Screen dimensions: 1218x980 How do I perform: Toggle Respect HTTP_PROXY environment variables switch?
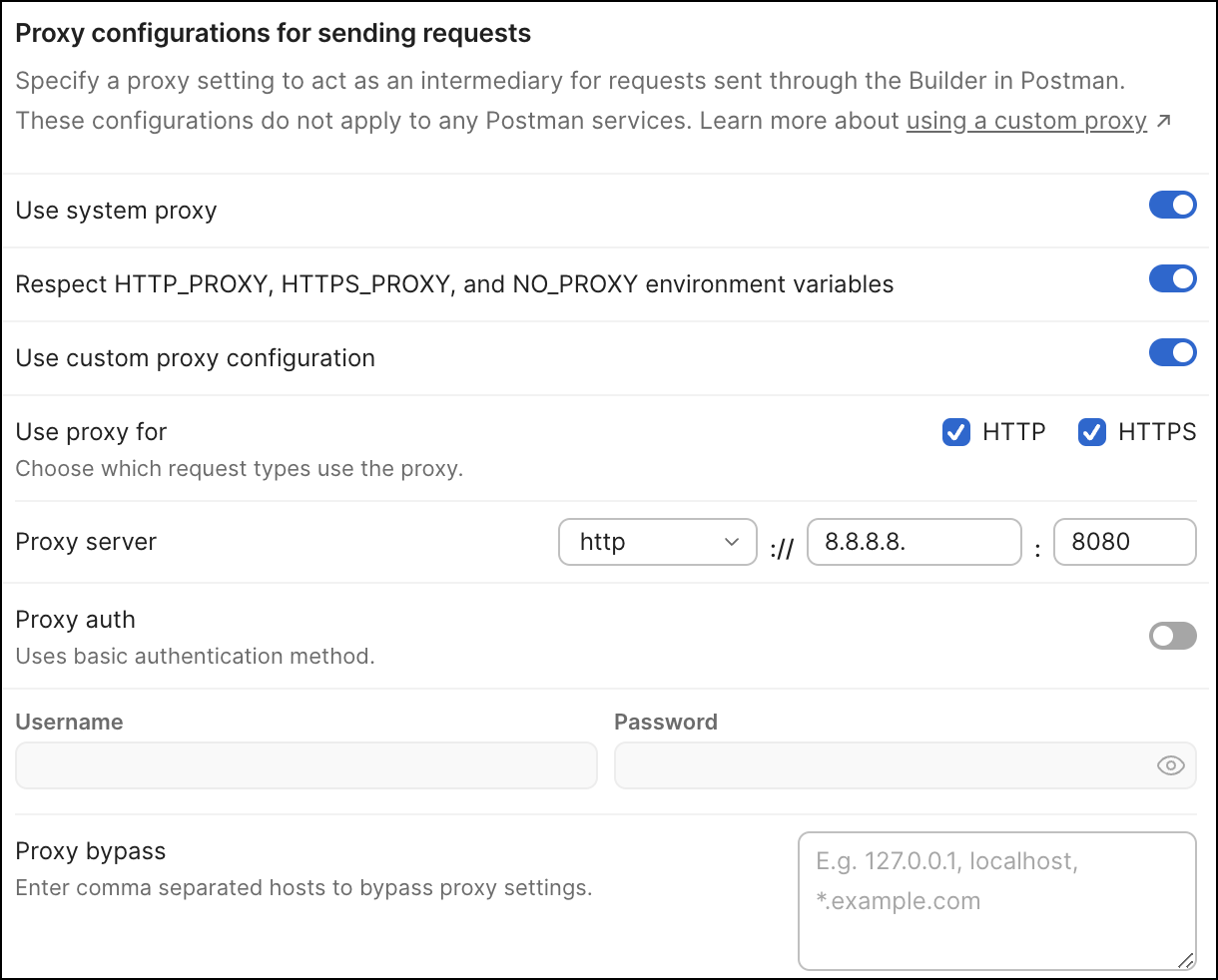1172,279
